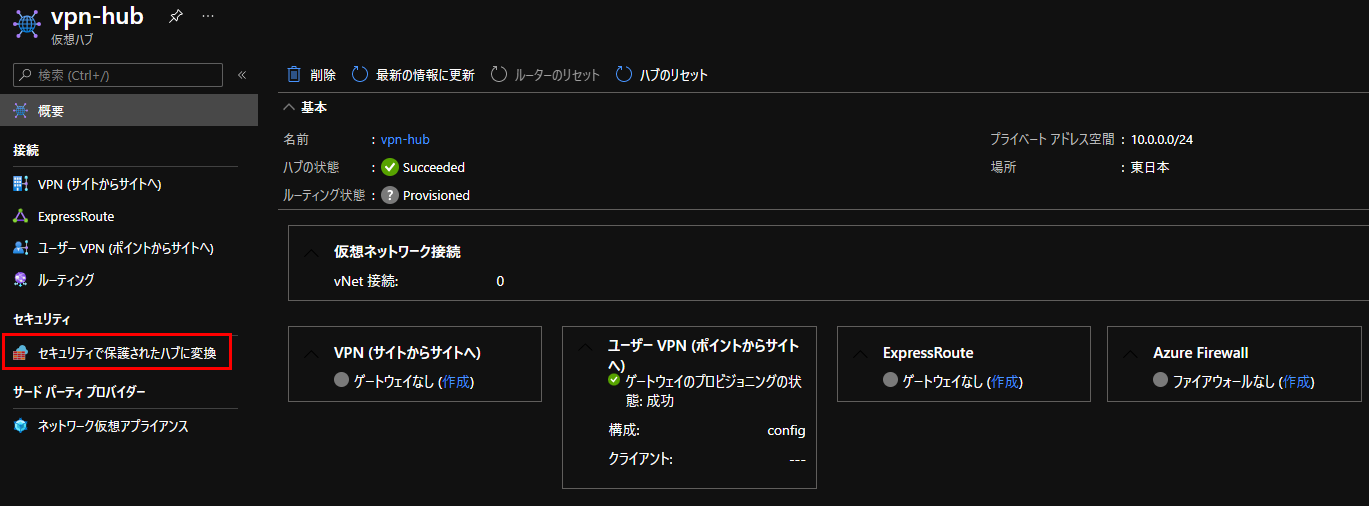Click the config value in user VPN card
This screenshot has height=506, width=1369.
786,430
